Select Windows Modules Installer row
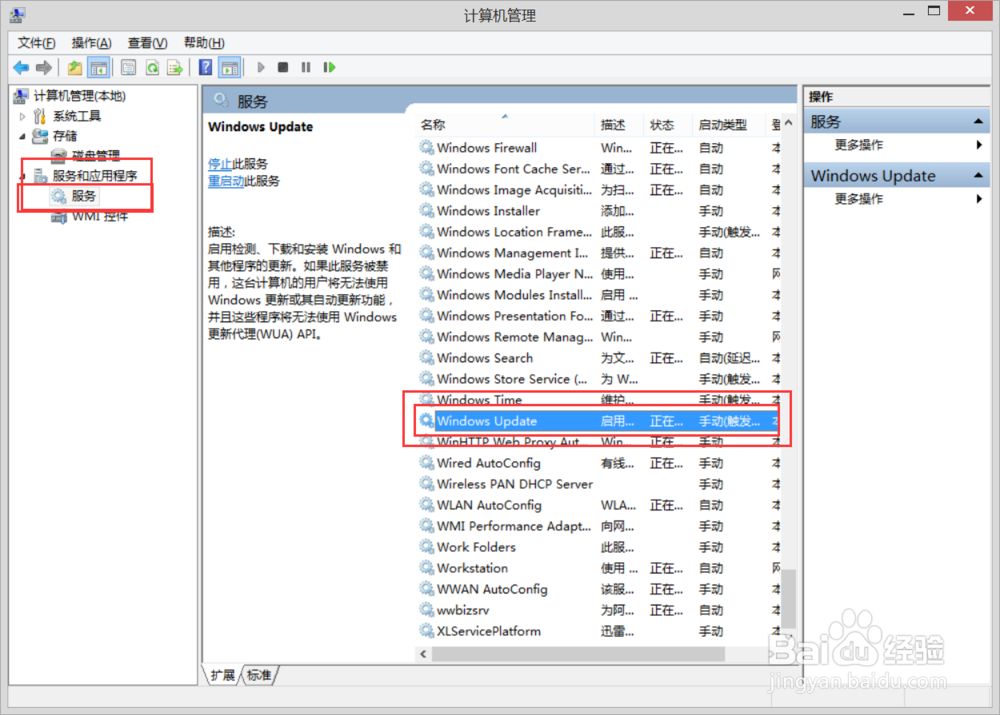The image size is (1000, 715). pyautogui.click(x=598, y=295)
